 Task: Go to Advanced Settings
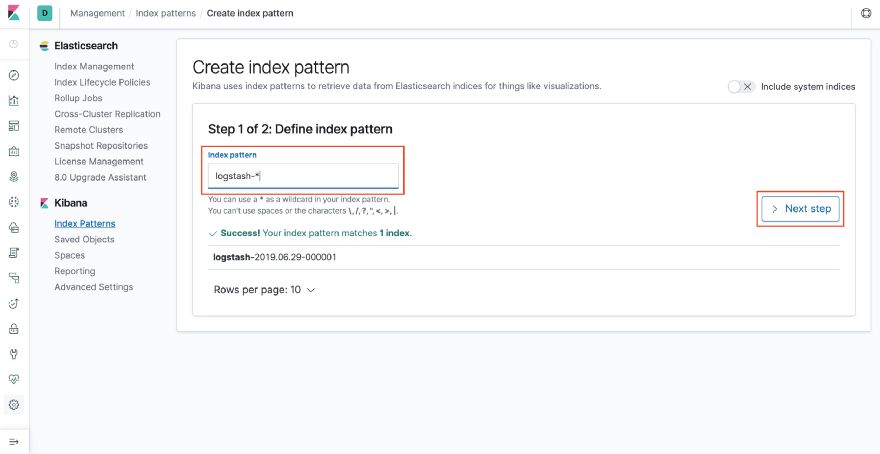tap(93, 287)
